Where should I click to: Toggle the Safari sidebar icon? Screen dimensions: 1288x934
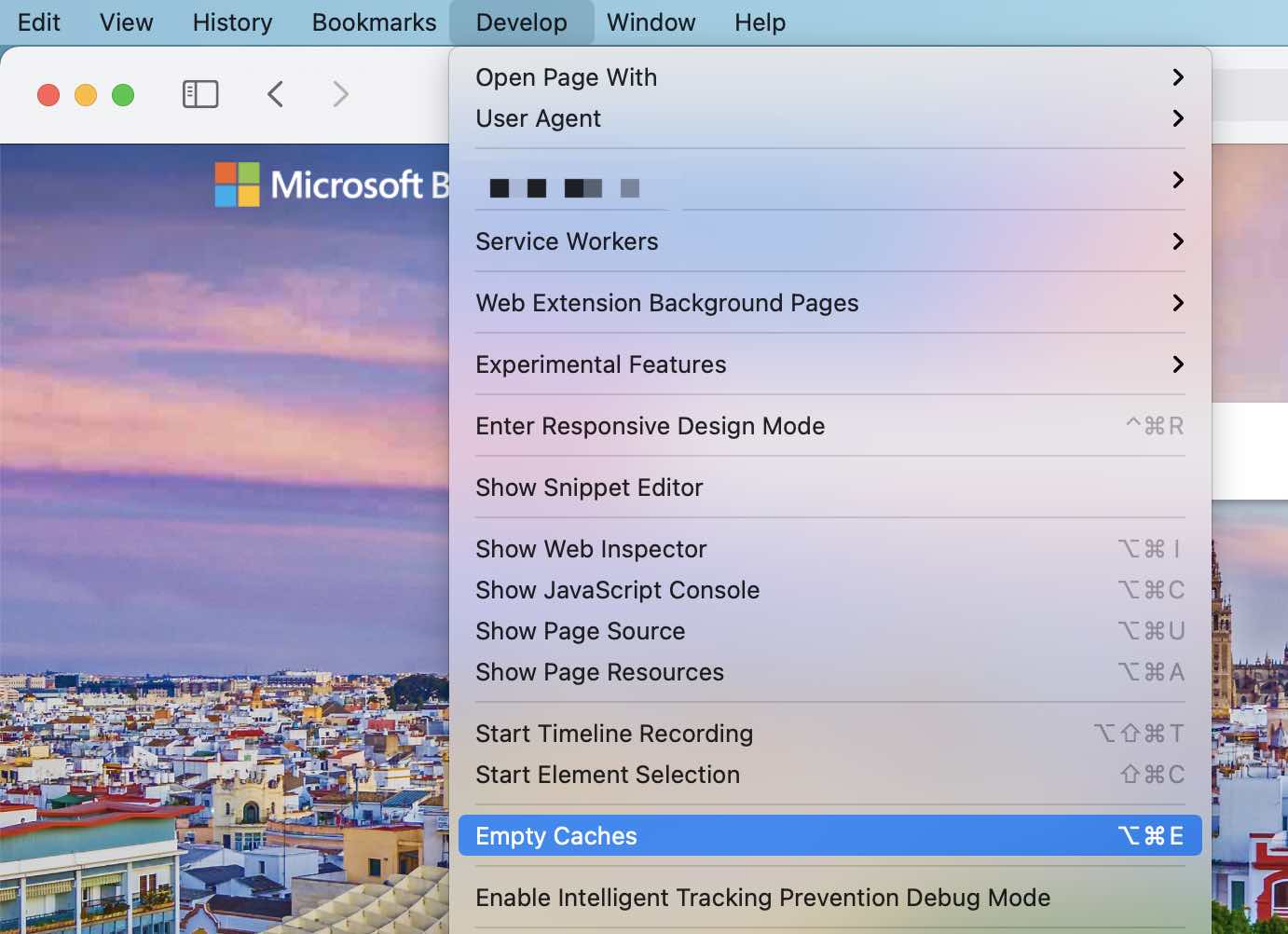[x=200, y=94]
